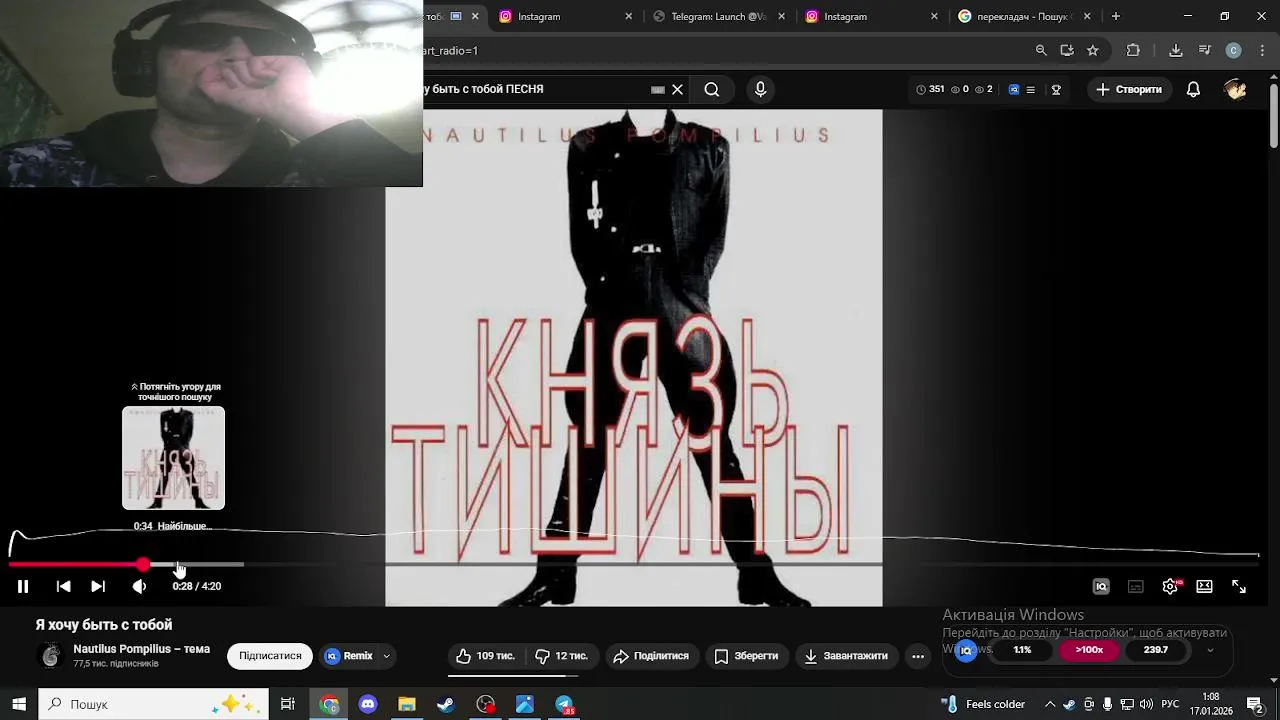
Task: Open a new browser tab with plus
Action: (x=1115, y=16)
